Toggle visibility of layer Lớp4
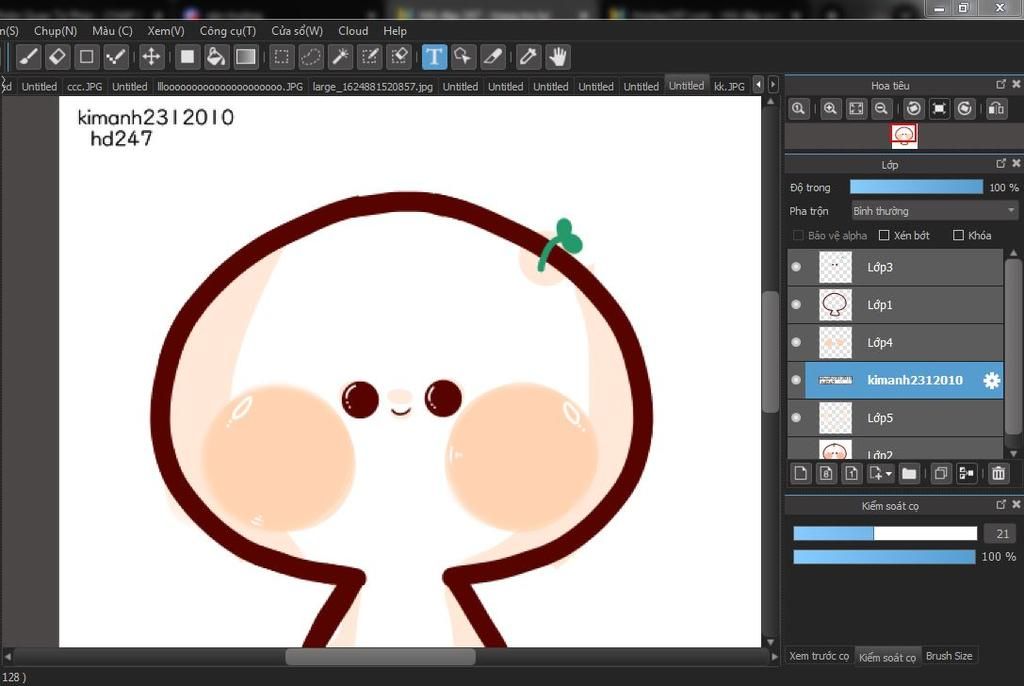The height and width of the screenshot is (686, 1024). click(796, 342)
